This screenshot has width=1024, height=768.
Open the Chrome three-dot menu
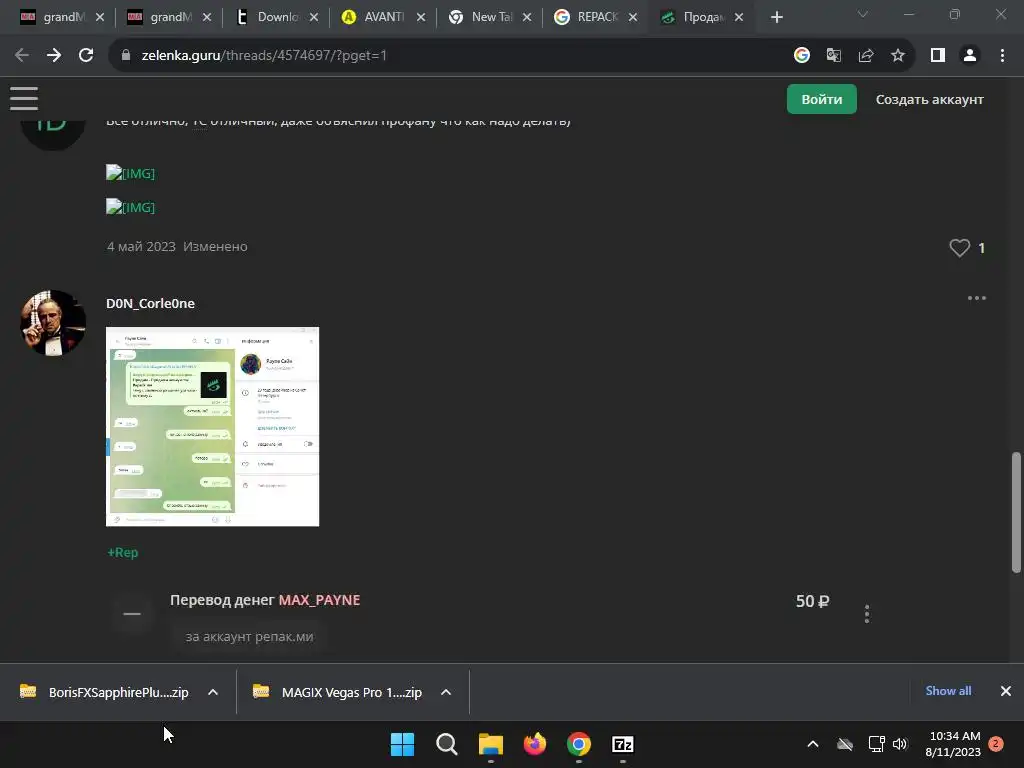(1002, 56)
